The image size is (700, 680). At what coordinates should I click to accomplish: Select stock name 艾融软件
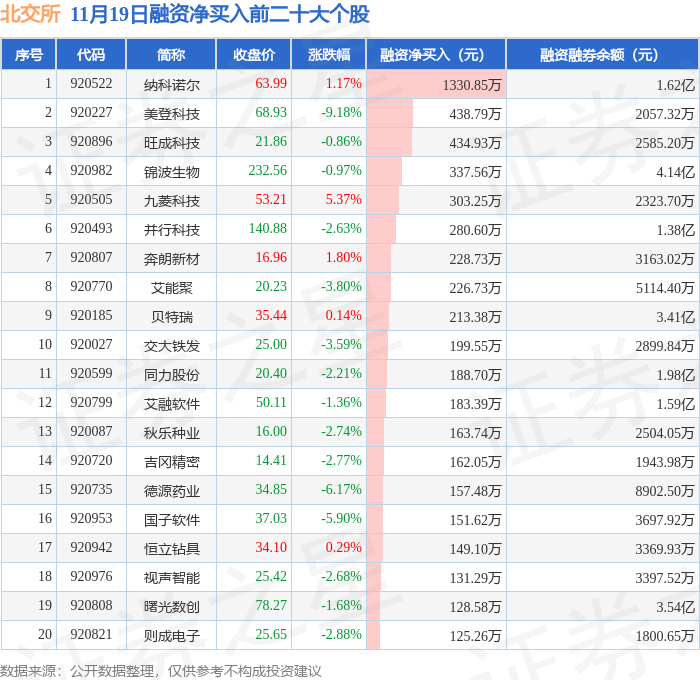point(171,404)
